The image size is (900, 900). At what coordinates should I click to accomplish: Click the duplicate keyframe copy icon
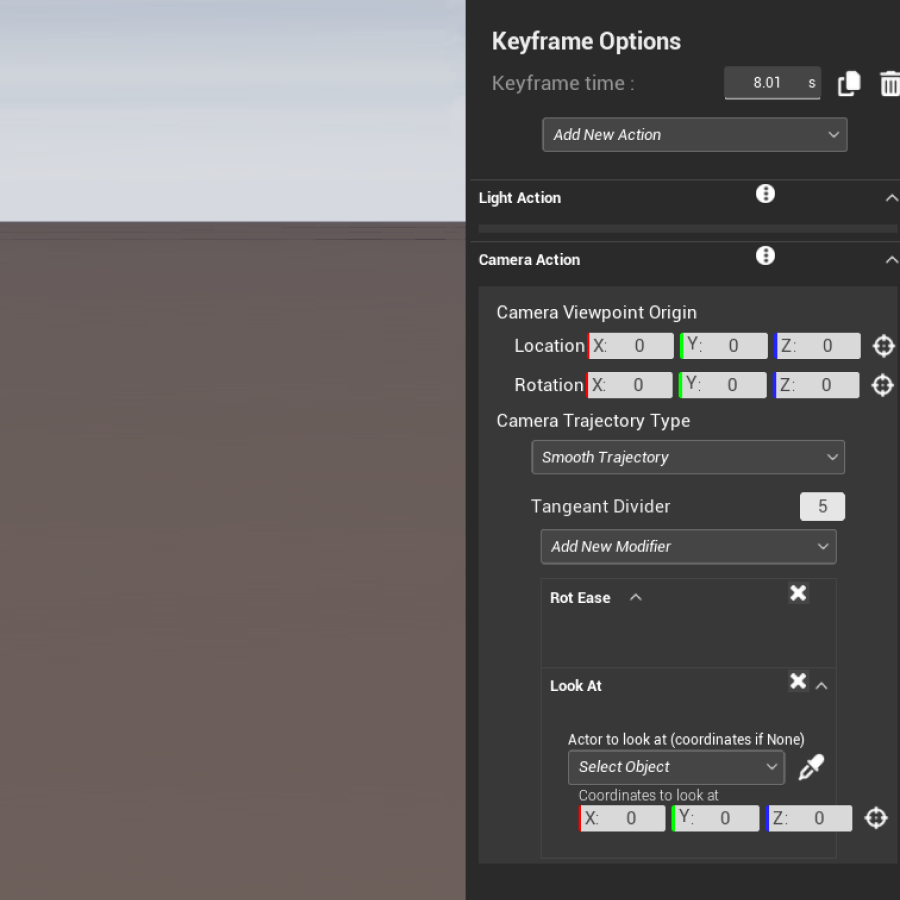848,84
